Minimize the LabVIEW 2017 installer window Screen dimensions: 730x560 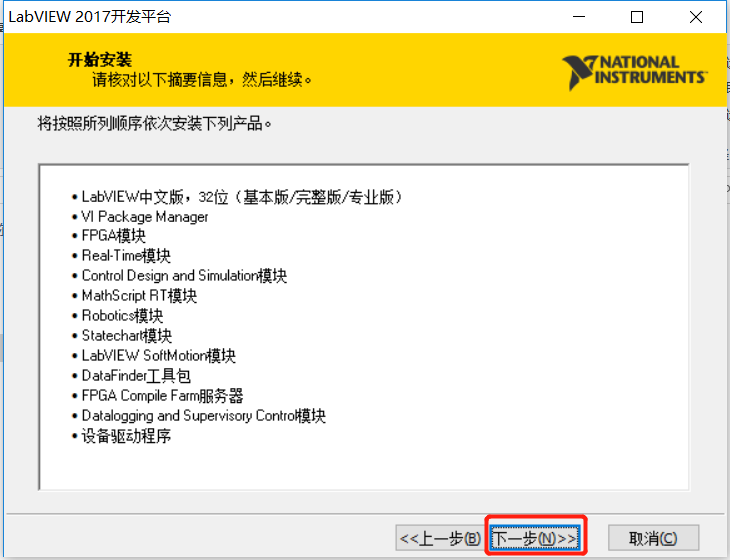tap(579, 17)
